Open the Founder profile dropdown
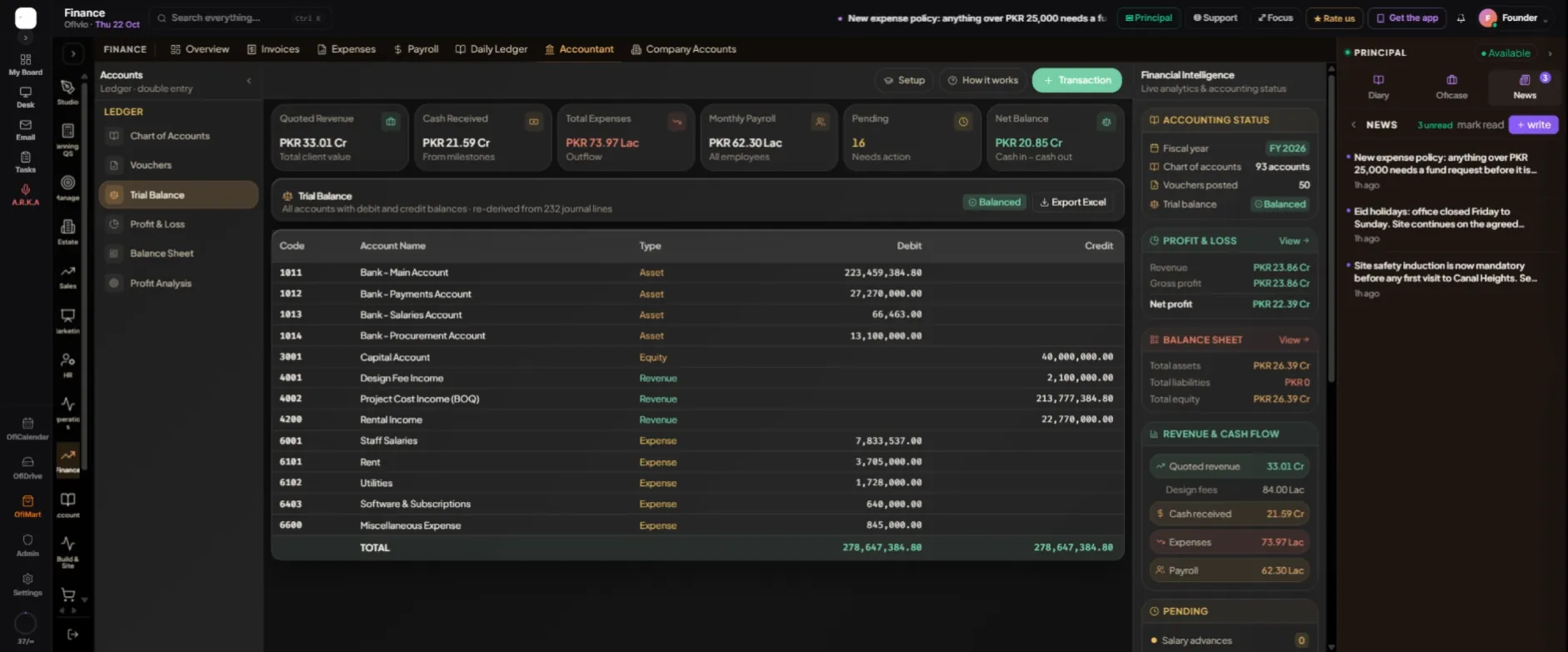This screenshot has height=652, width=1568. [x=1514, y=18]
